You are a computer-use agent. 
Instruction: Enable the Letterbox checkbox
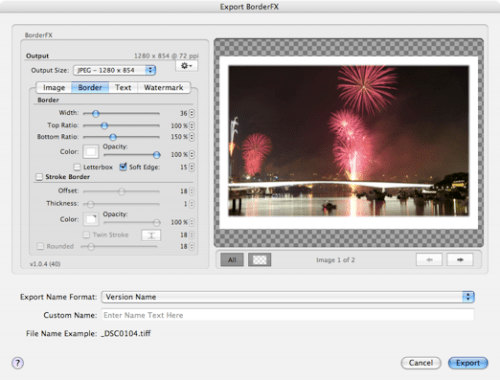tap(77, 167)
